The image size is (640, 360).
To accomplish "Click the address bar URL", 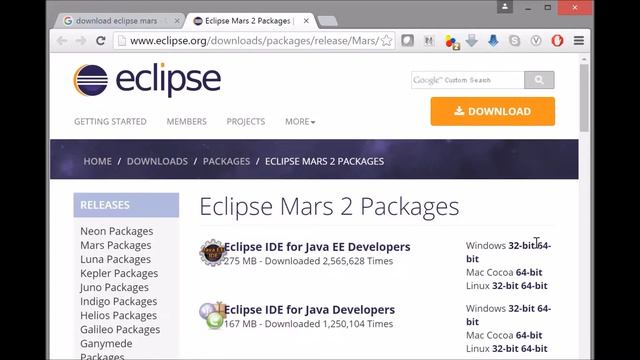I will point(255,41).
